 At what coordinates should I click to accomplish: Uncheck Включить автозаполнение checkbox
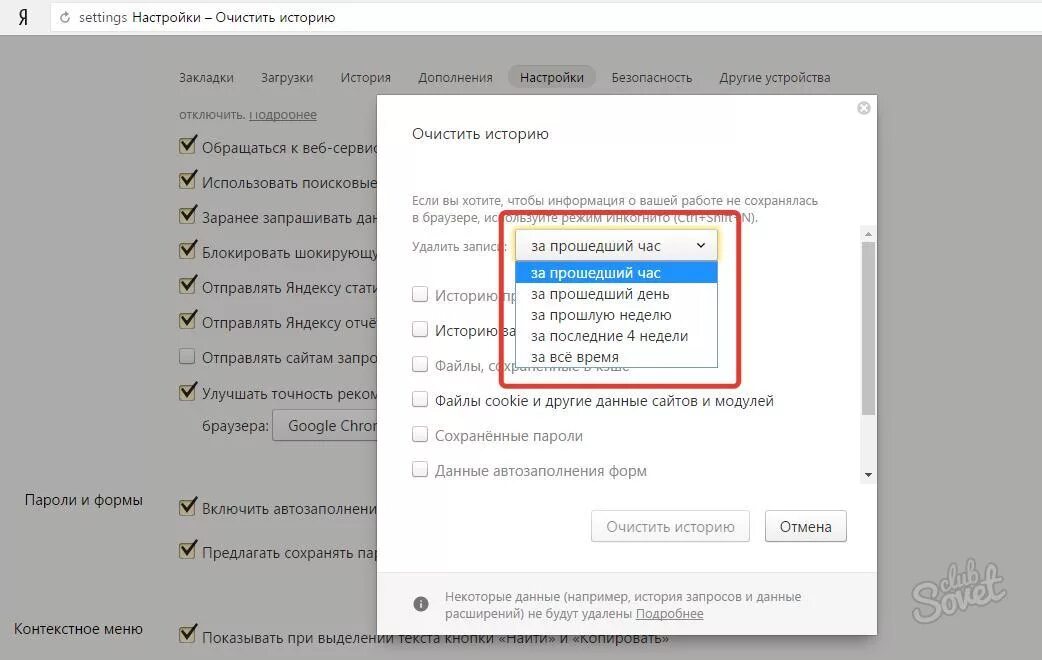[x=187, y=507]
